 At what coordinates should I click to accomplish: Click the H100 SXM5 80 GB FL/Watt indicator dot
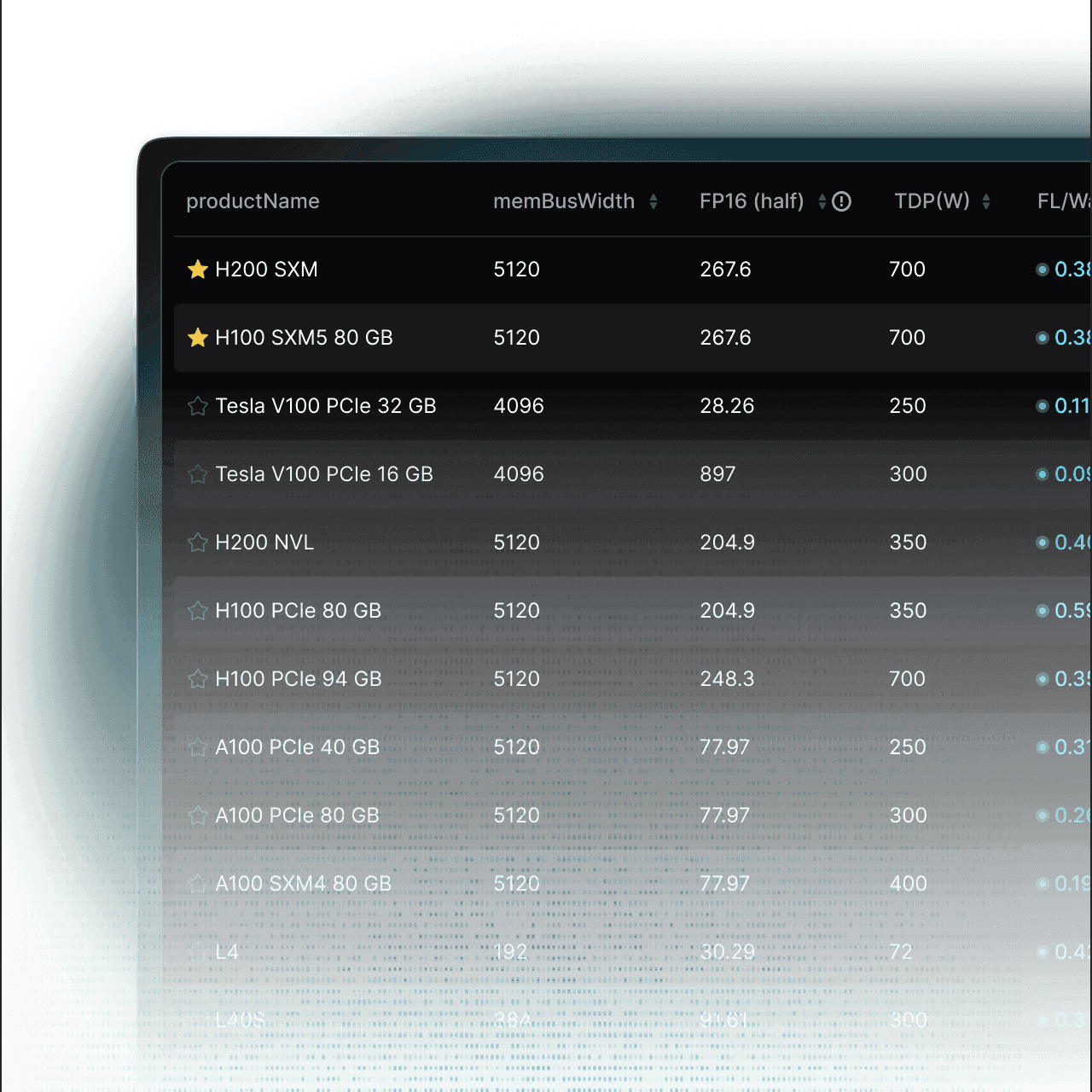[x=1043, y=338]
